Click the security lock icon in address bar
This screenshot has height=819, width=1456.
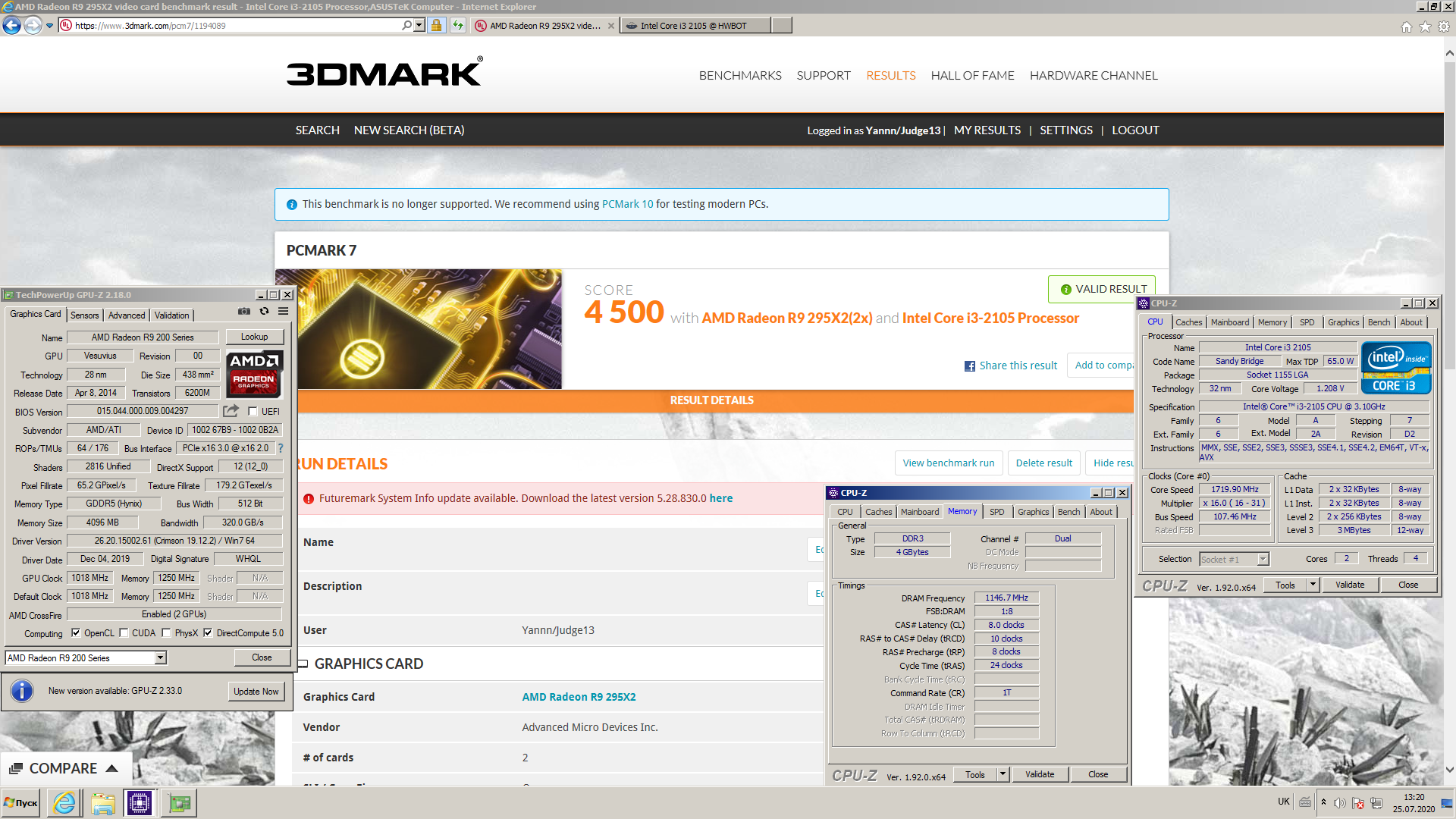(x=436, y=25)
